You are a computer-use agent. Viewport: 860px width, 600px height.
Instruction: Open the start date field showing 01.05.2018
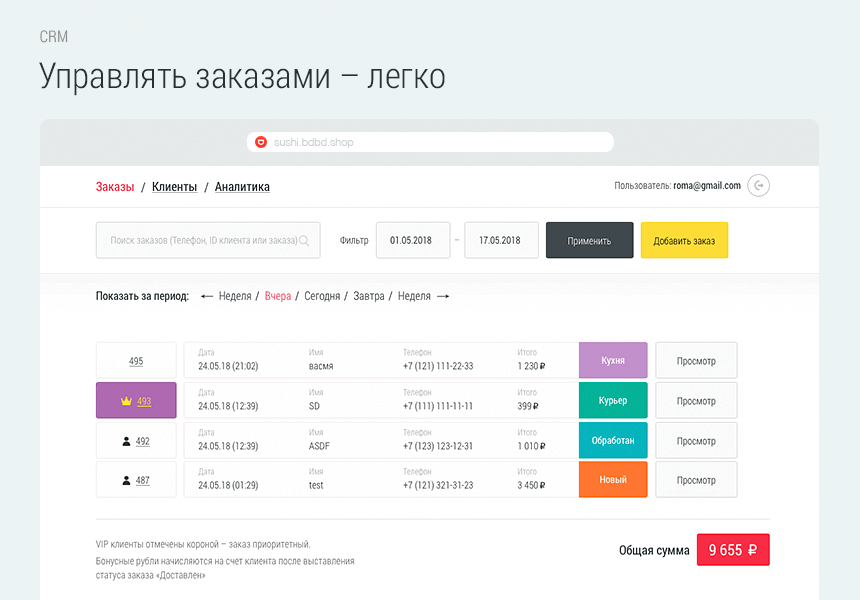tap(413, 240)
